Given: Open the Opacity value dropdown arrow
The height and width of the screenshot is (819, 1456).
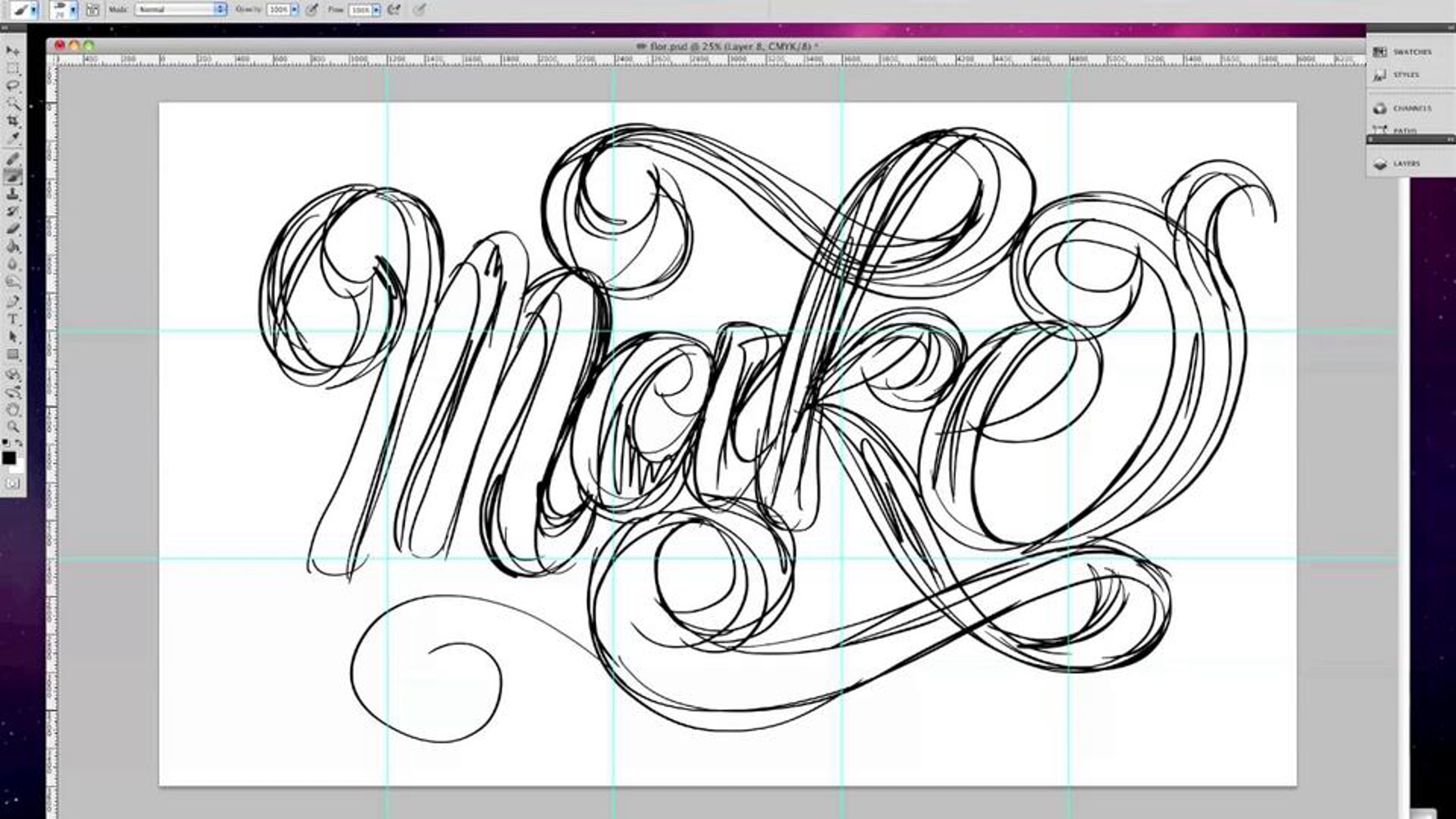Looking at the screenshot, I should [294, 10].
